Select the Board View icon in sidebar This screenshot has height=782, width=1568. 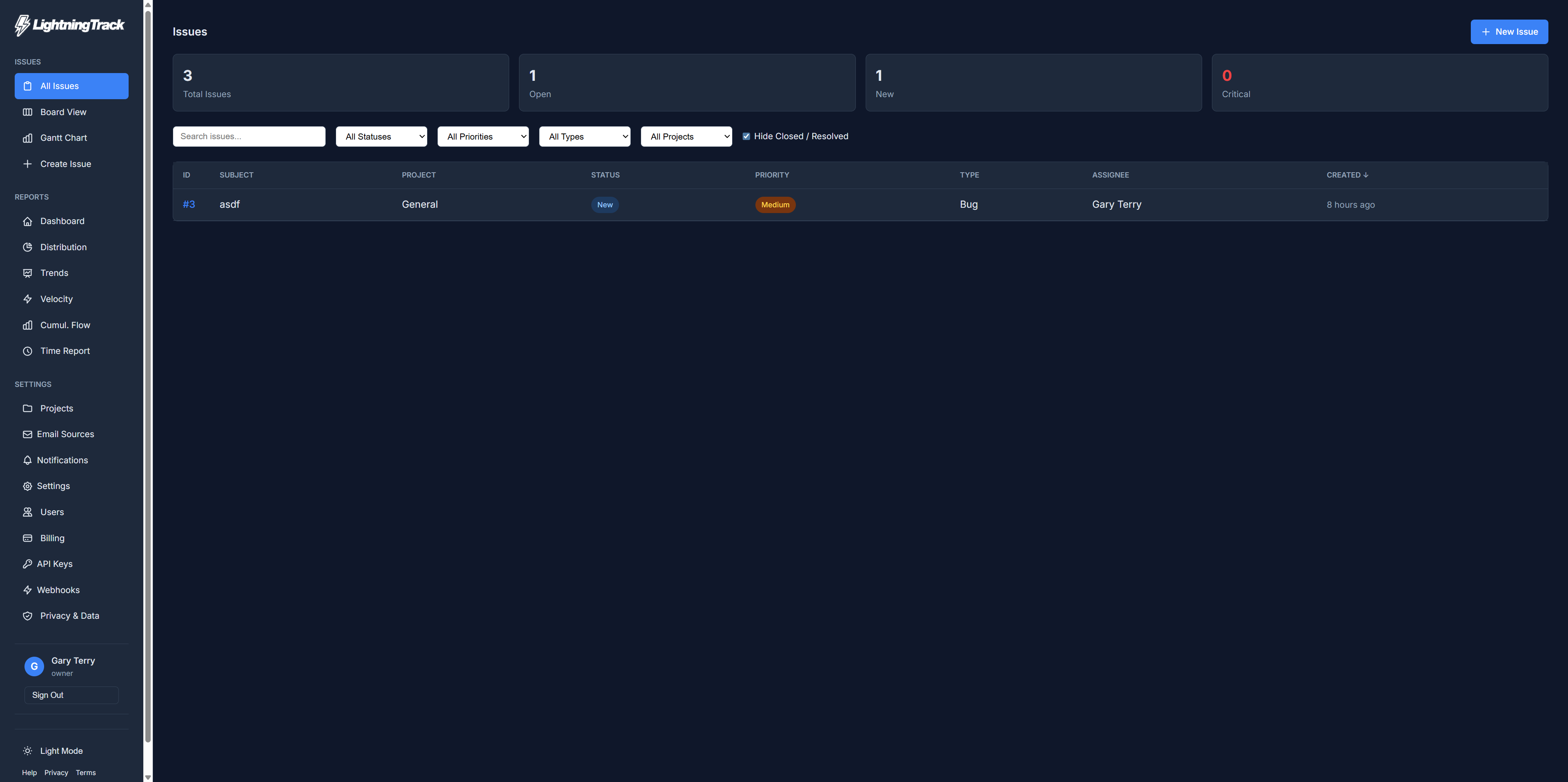point(28,112)
